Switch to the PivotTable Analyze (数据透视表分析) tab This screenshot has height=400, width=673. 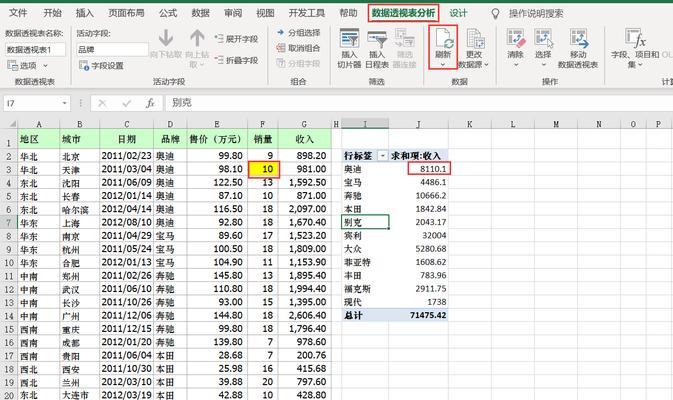403,13
